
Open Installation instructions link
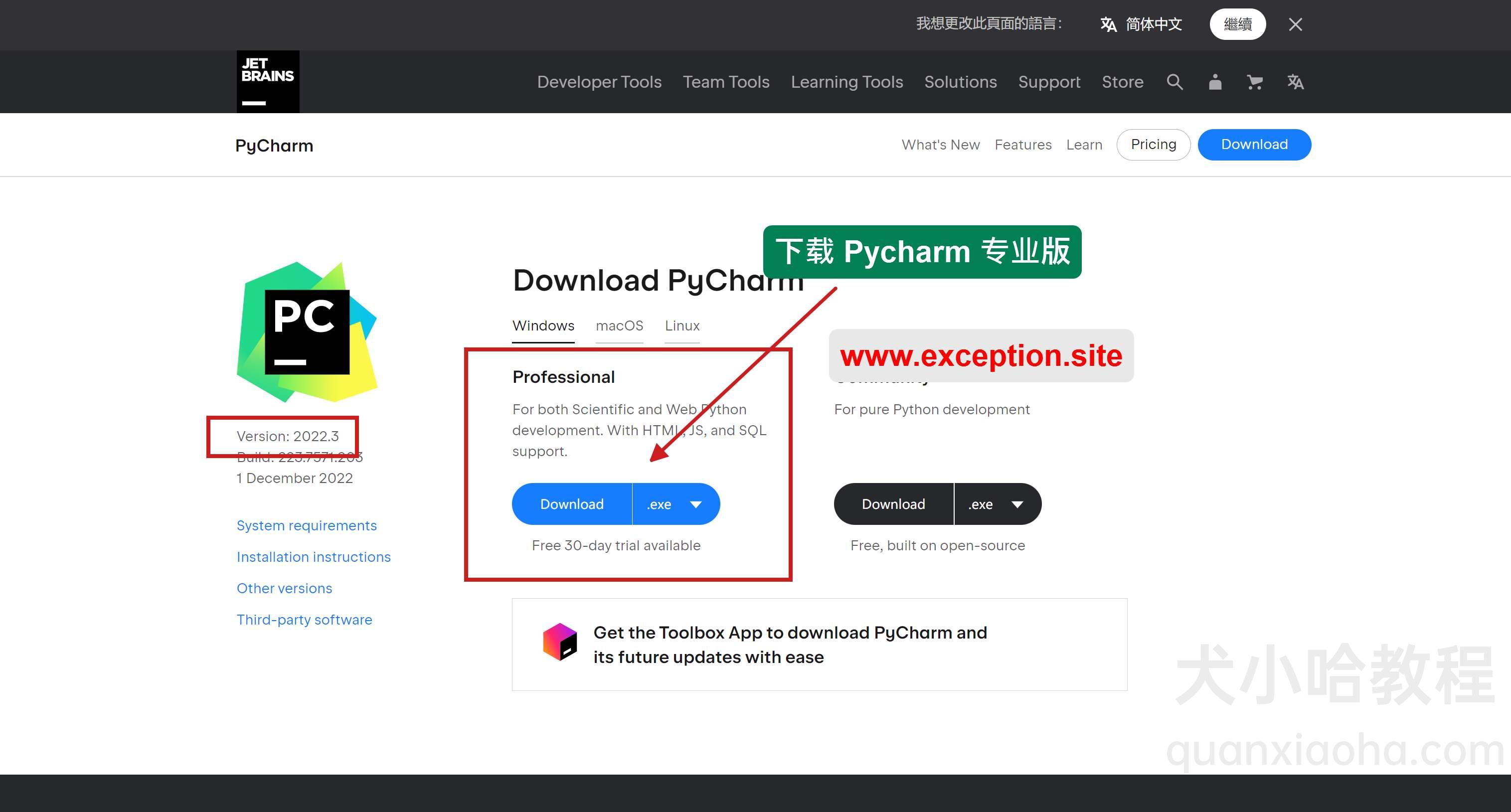point(313,557)
